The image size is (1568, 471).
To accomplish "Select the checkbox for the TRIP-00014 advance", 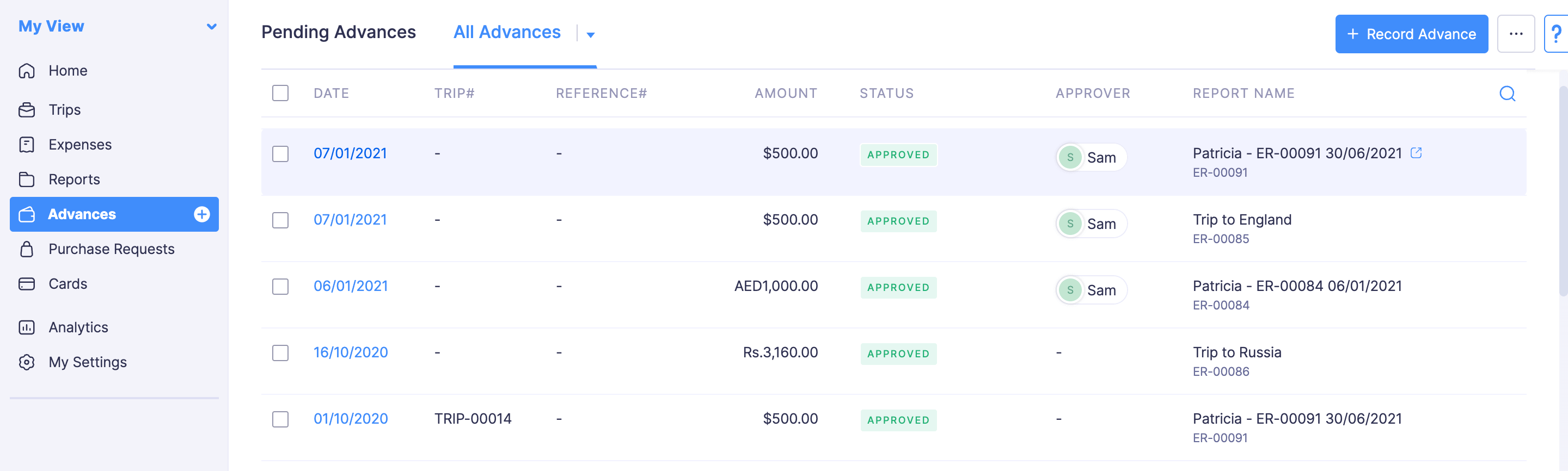I will (x=280, y=419).
